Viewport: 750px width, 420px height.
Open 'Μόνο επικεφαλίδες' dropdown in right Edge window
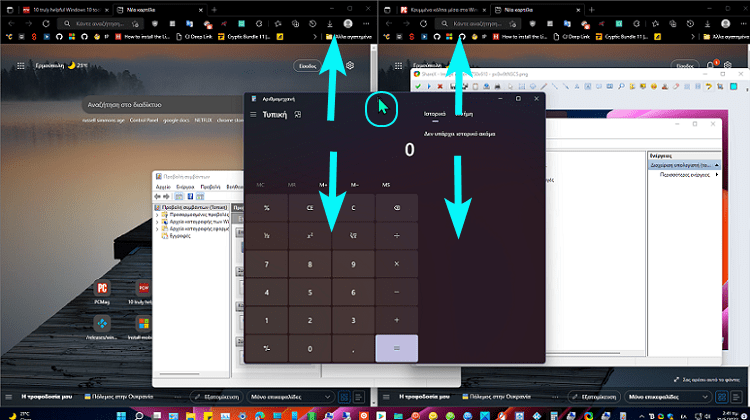pos(668,397)
